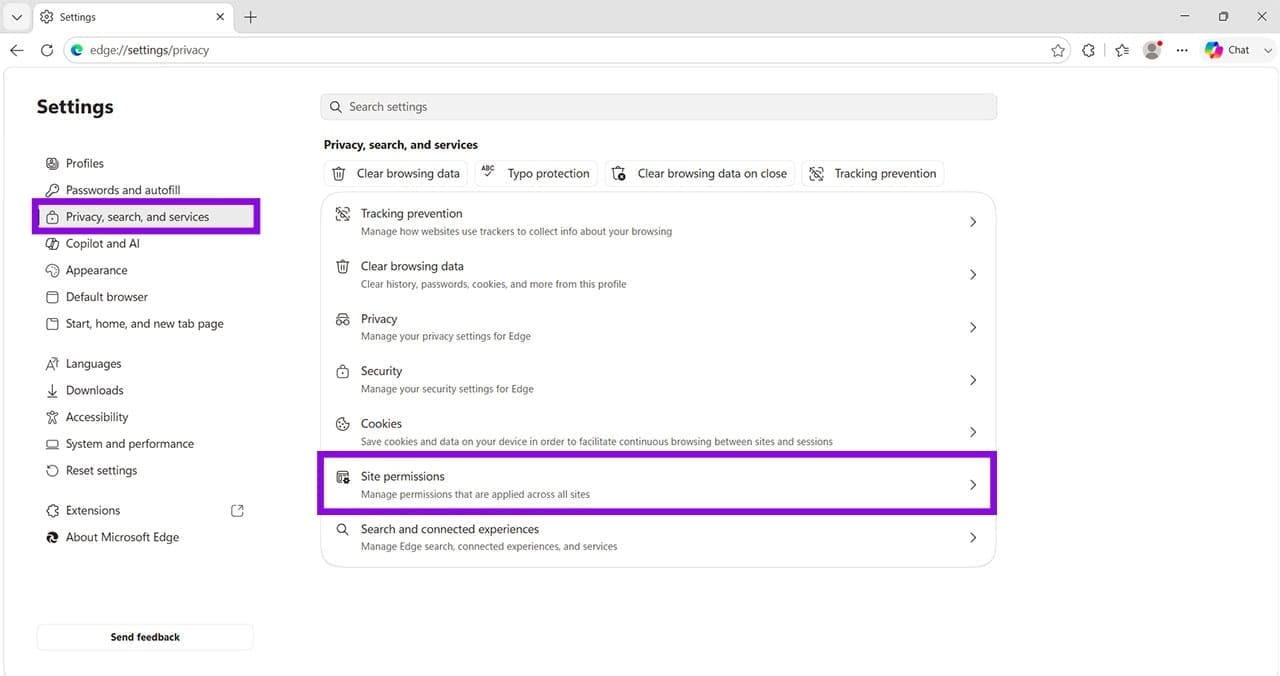Click the Settings page title
Image resolution: width=1280 pixels, height=676 pixels.
75,107
